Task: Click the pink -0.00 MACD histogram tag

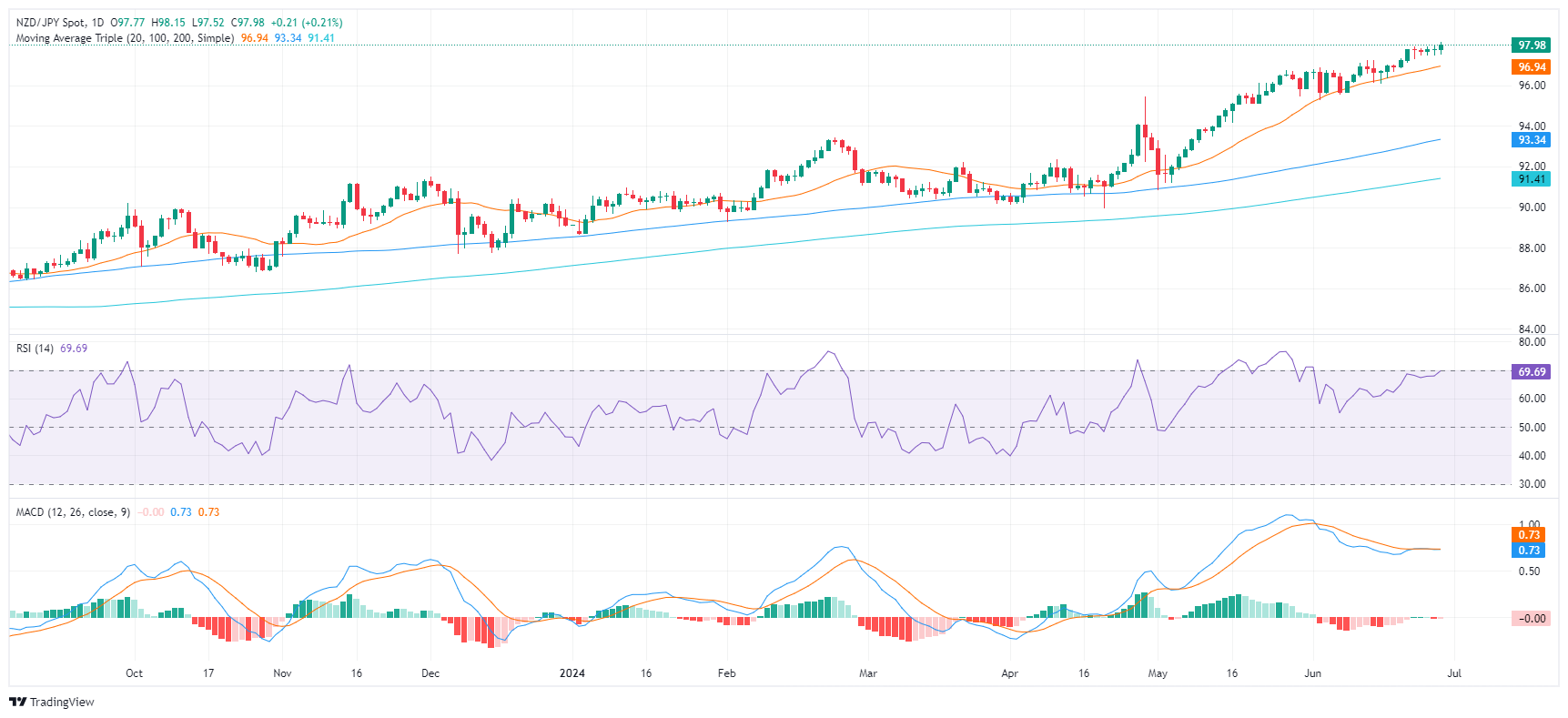Action: click(x=1531, y=619)
